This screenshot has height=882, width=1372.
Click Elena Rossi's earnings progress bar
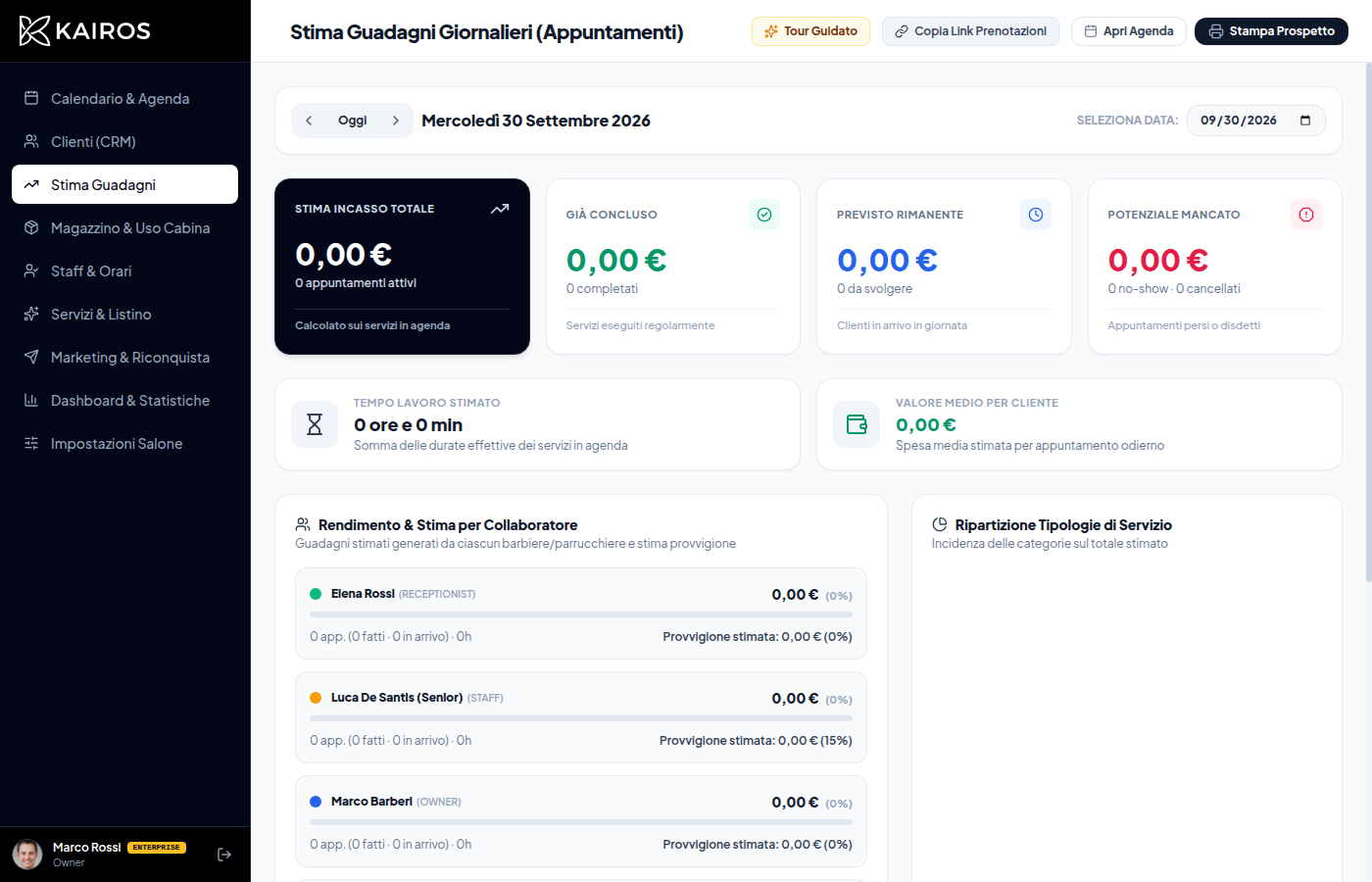pos(581,614)
